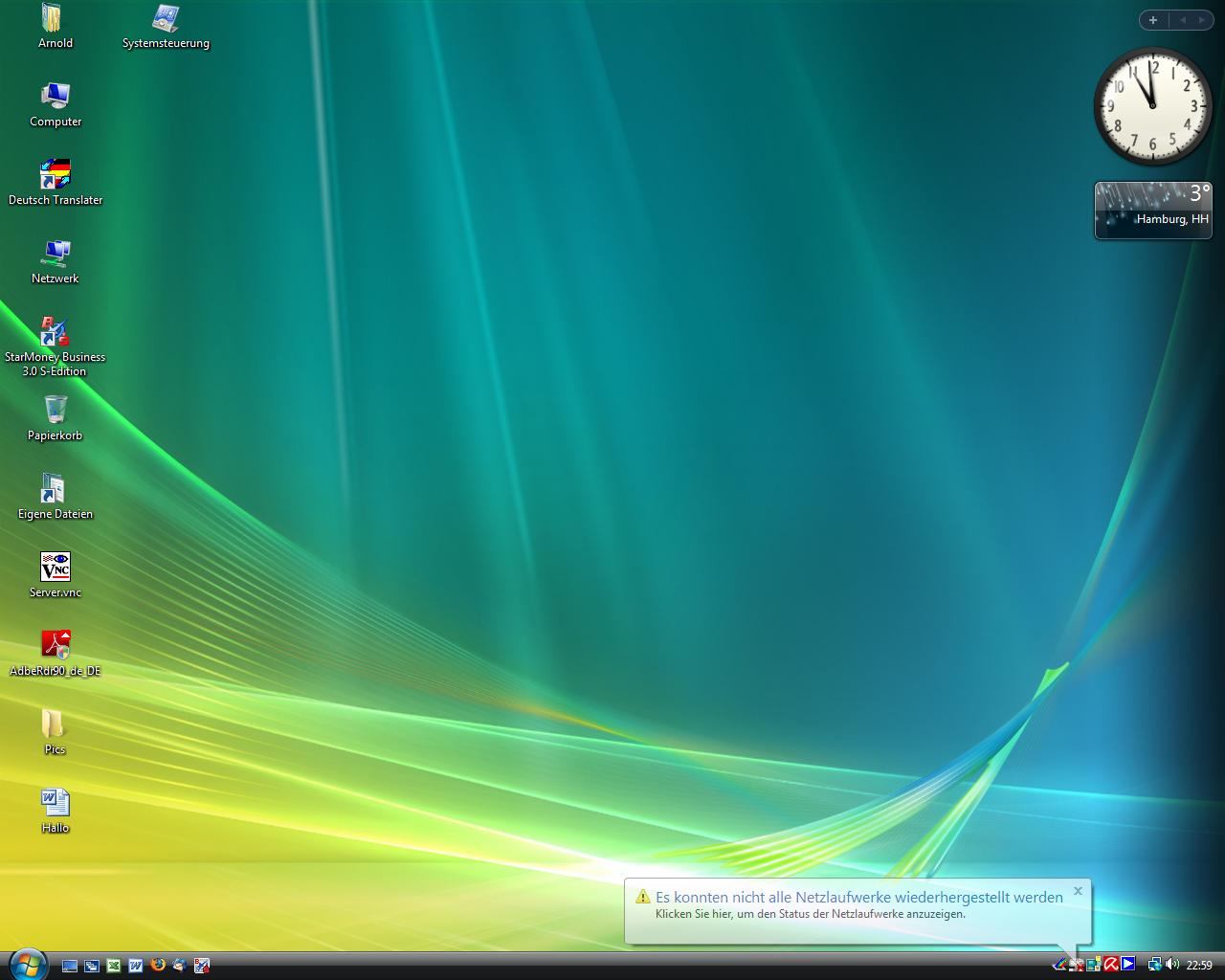Click the blue play-arrow tray icon
Image resolution: width=1225 pixels, height=980 pixels.
(1128, 964)
